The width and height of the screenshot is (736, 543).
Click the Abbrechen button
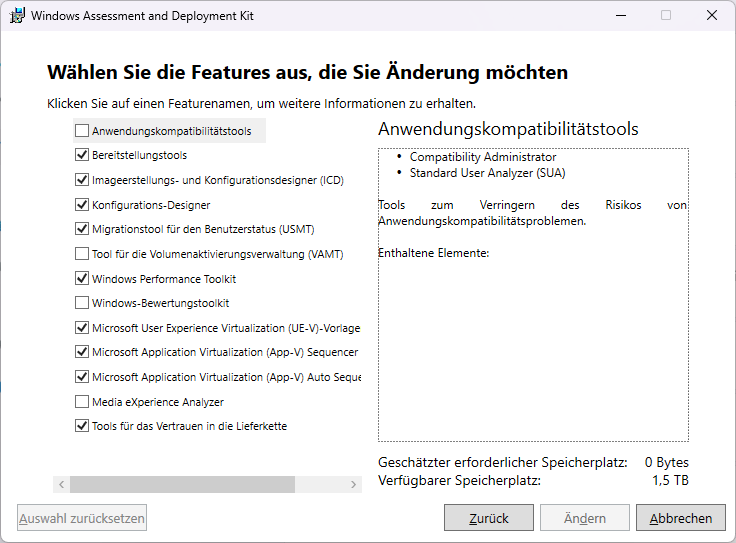tap(680, 518)
